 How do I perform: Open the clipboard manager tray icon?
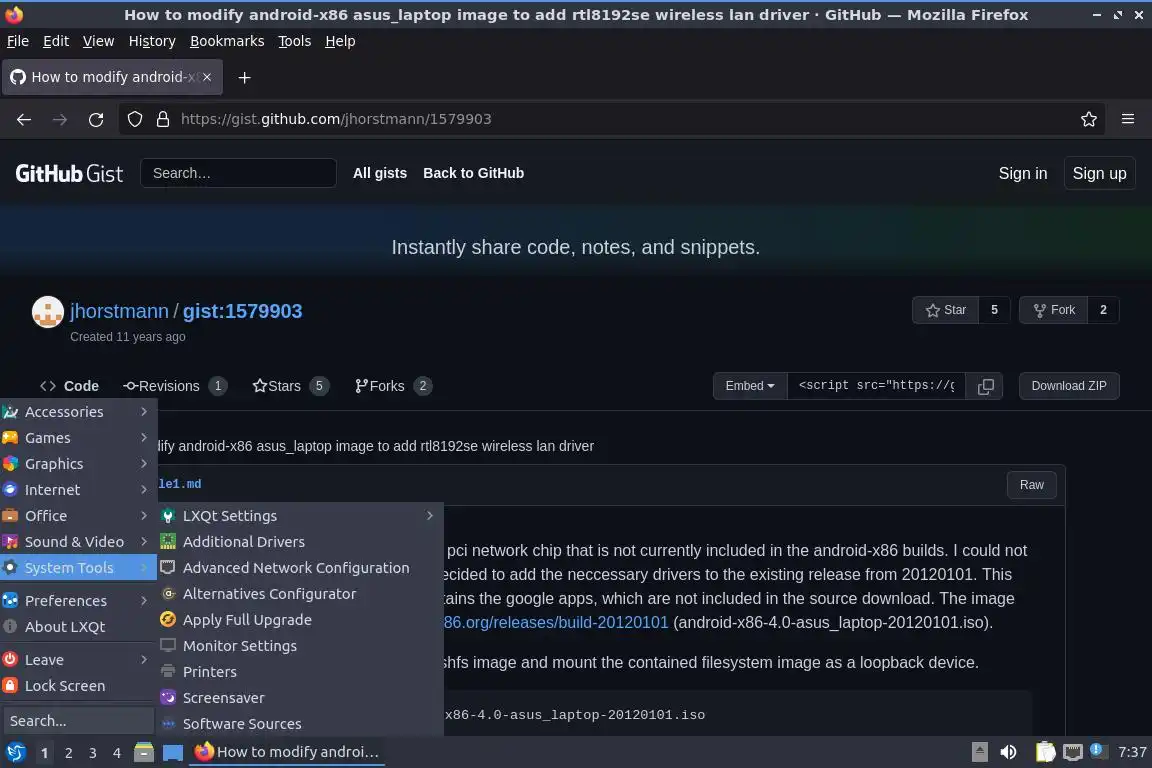[1045, 752]
